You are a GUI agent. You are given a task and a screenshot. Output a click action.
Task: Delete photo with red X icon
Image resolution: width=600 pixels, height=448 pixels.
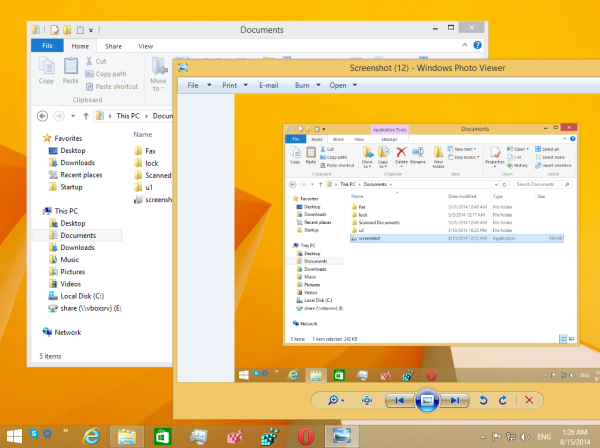[x=529, y=400]
